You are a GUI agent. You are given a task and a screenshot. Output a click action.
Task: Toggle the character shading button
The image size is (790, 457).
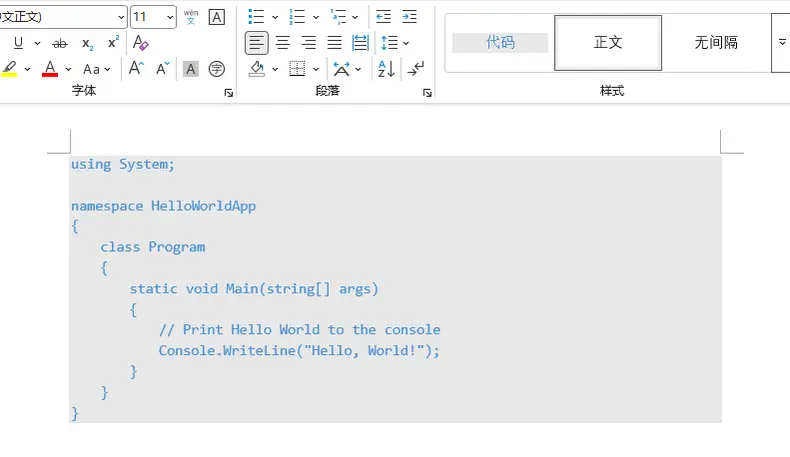(190, 69)
